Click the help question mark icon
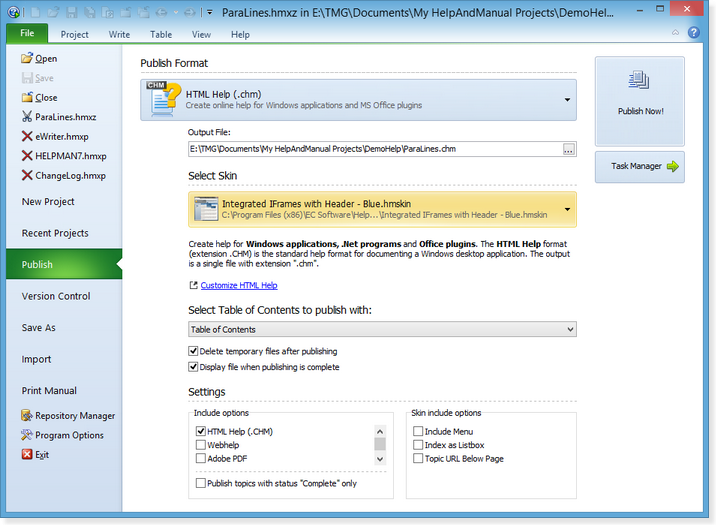The image size is (716, 525). click(694, 33)
